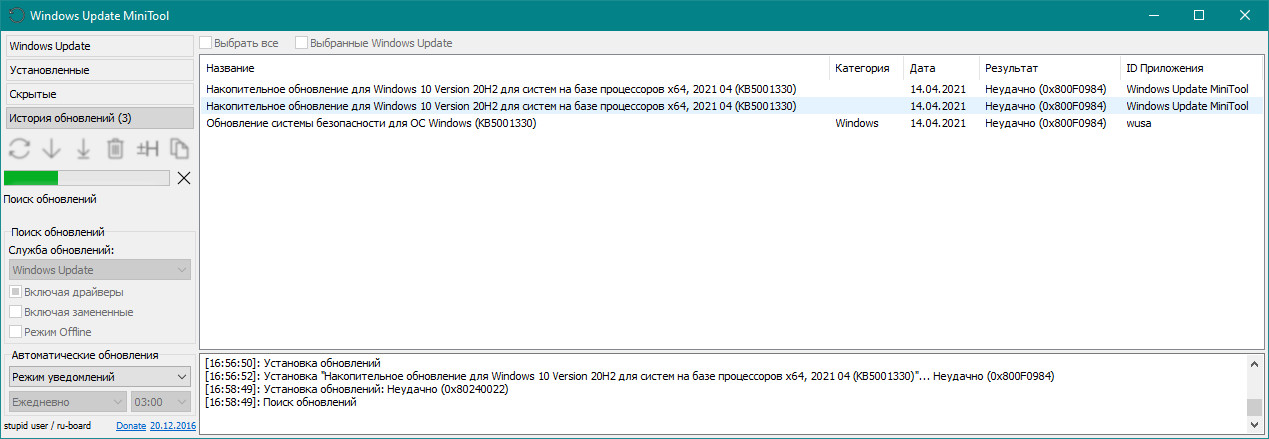This screenshot has width=1269, height=439.
Task: Sort by the 'Результат' column header
Action: 1049,68
